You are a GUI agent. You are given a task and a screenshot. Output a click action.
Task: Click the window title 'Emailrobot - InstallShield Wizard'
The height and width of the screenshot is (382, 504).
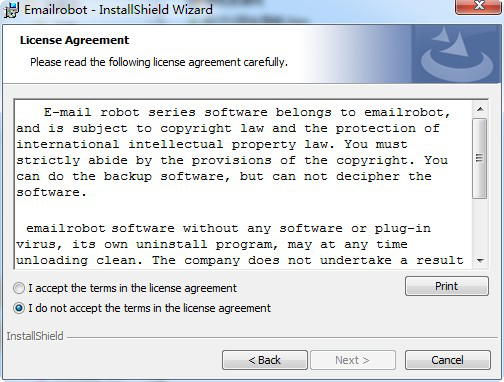(118, 9)
